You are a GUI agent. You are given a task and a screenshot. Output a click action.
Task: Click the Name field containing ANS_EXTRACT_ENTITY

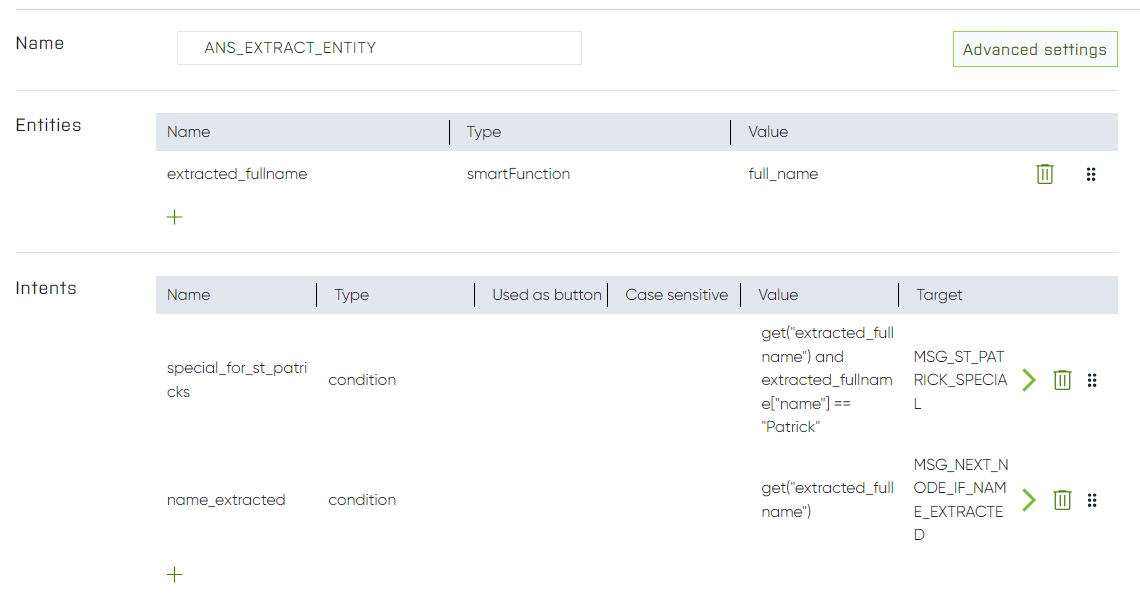point(379,48)
